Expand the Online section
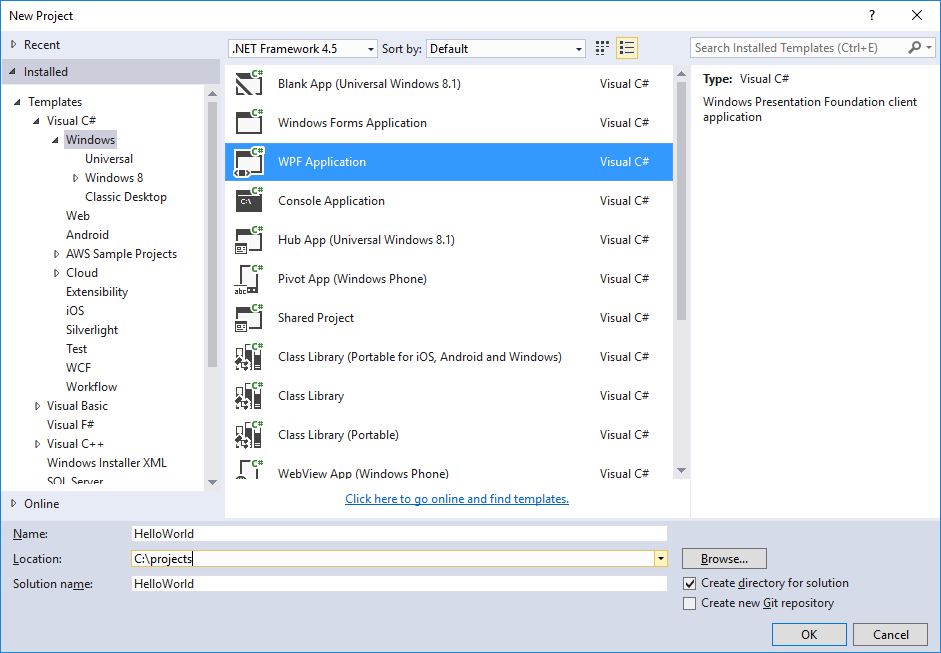The image size is (941, 653). click(13, 504)
